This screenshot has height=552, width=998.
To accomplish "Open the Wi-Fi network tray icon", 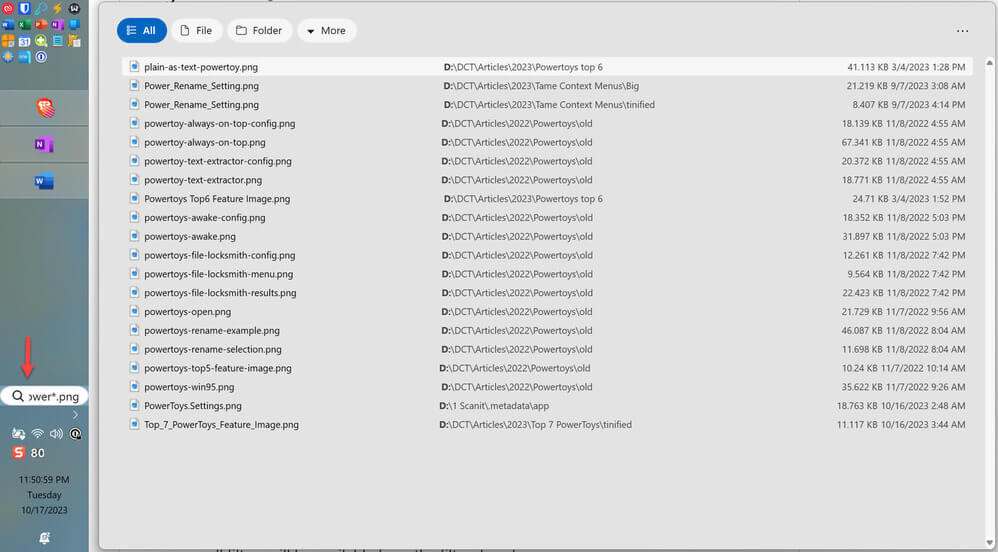I will (38, 434).
